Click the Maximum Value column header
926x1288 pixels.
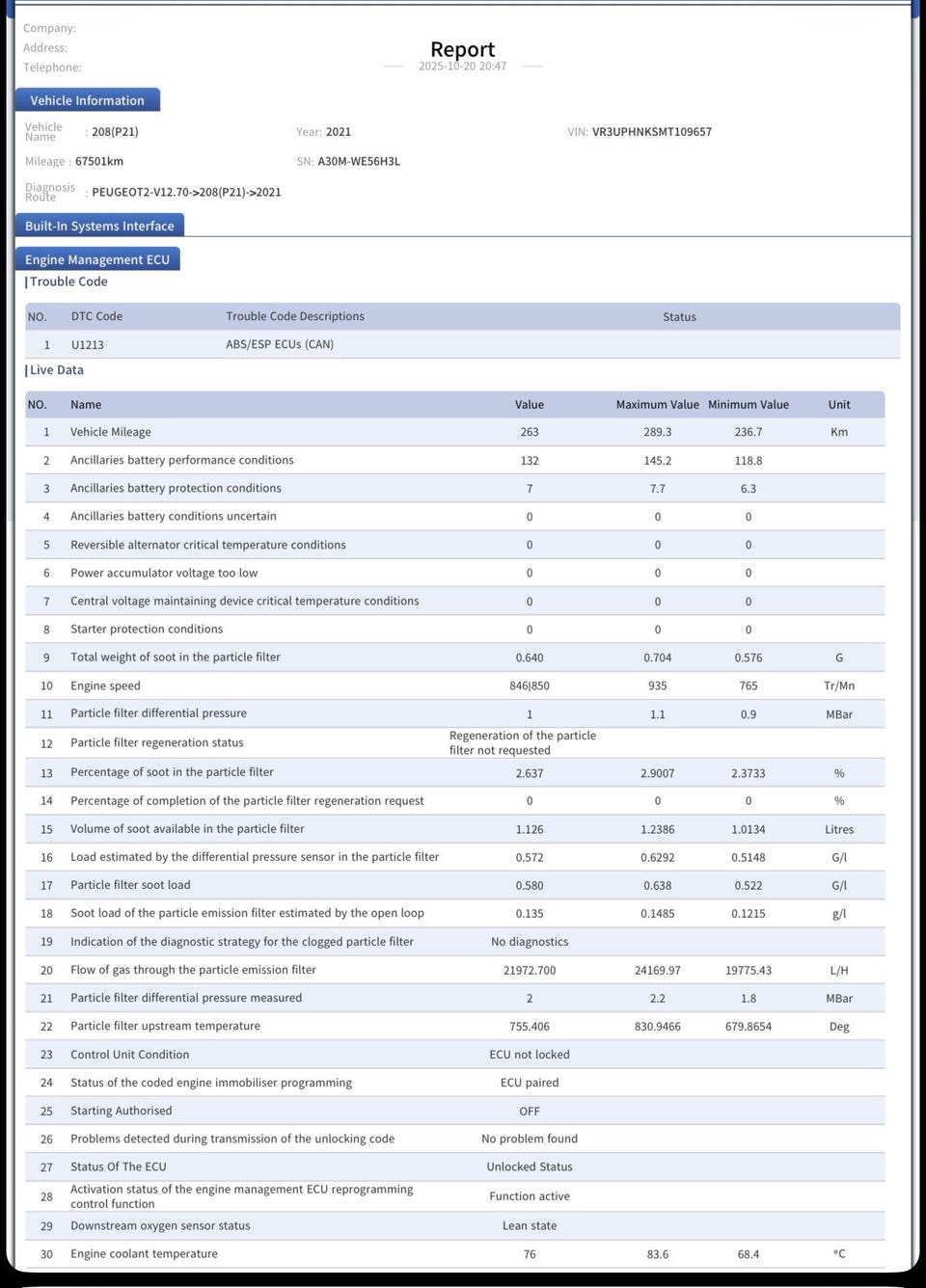coord(658,405)
